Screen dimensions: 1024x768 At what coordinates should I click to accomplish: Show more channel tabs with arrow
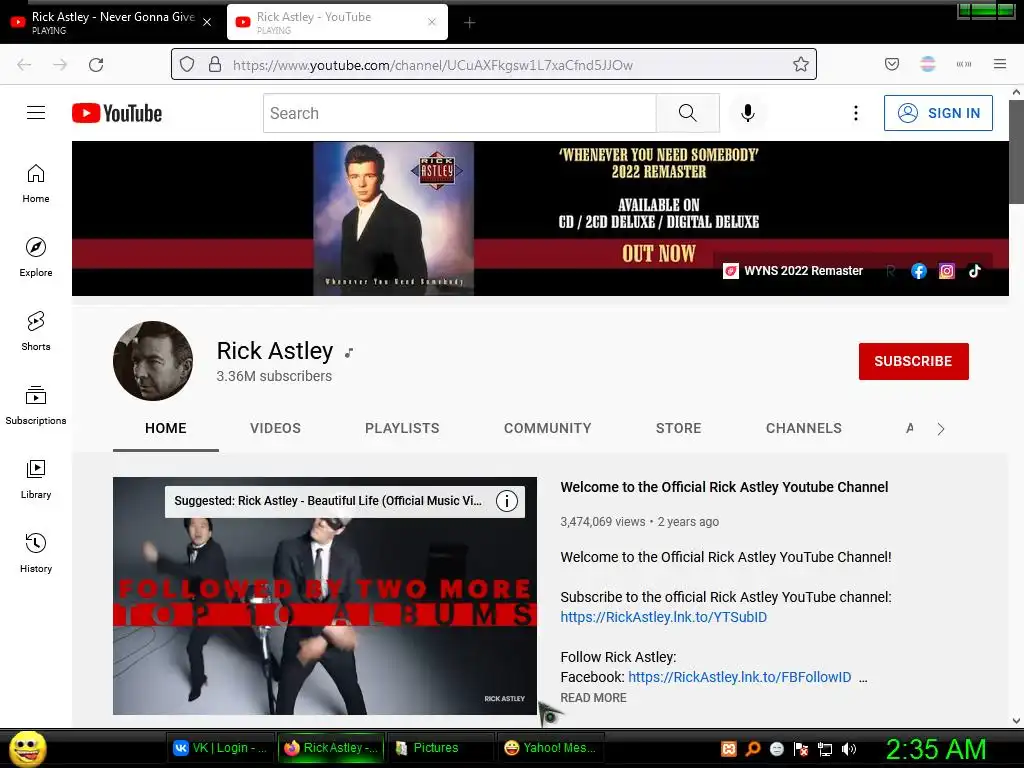tap(940, 429)
